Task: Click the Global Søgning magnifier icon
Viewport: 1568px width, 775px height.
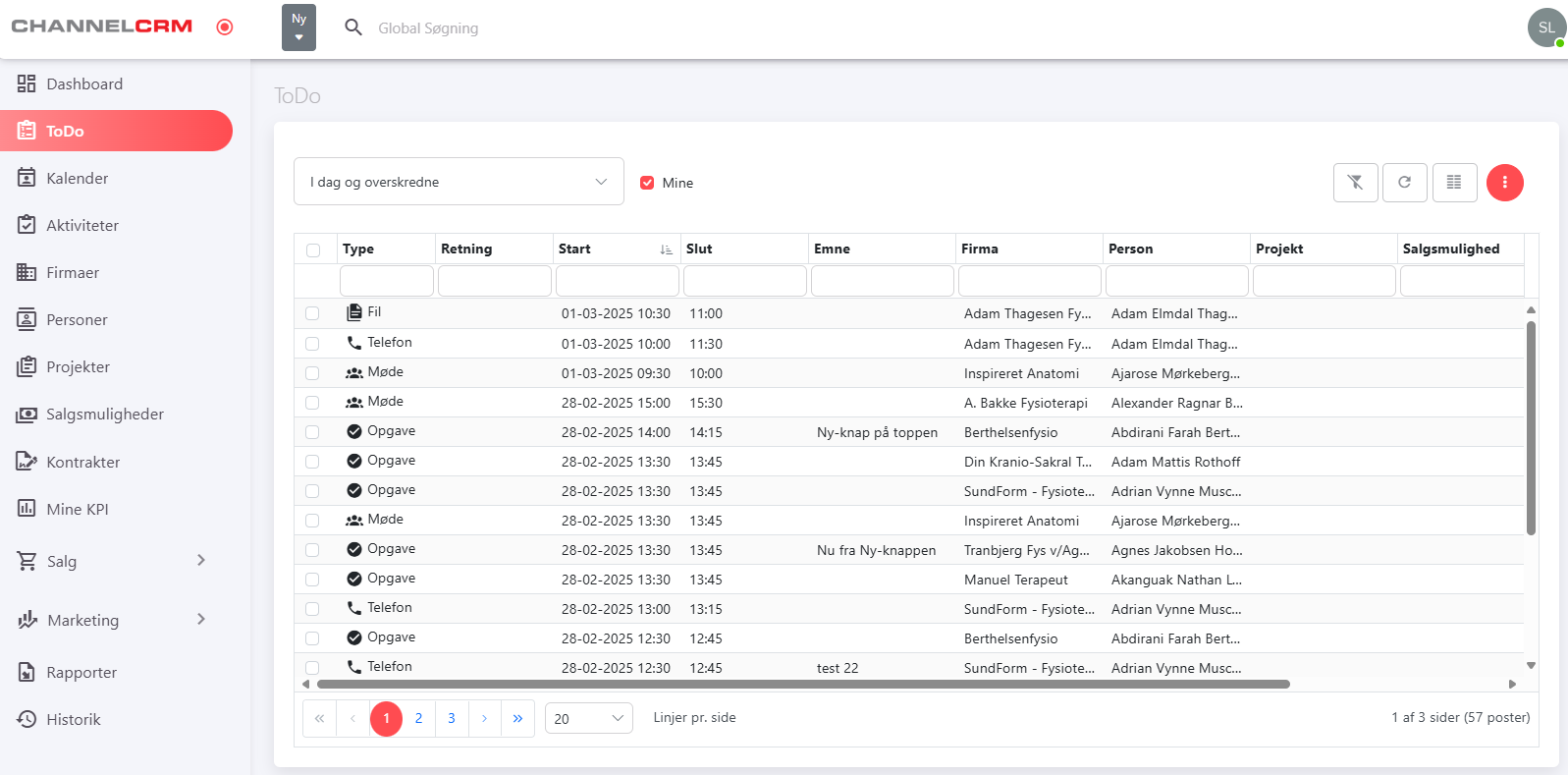Action: coord(353,28)
